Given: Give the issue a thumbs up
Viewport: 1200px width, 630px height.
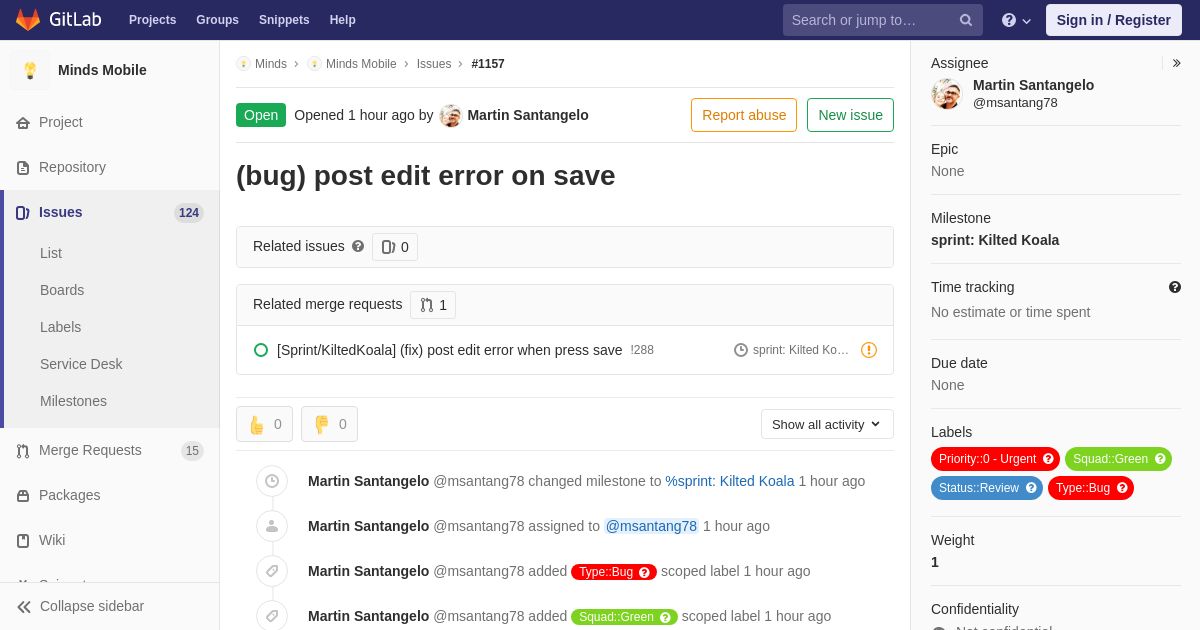Looking at the screenshot, I should point(264,424).
